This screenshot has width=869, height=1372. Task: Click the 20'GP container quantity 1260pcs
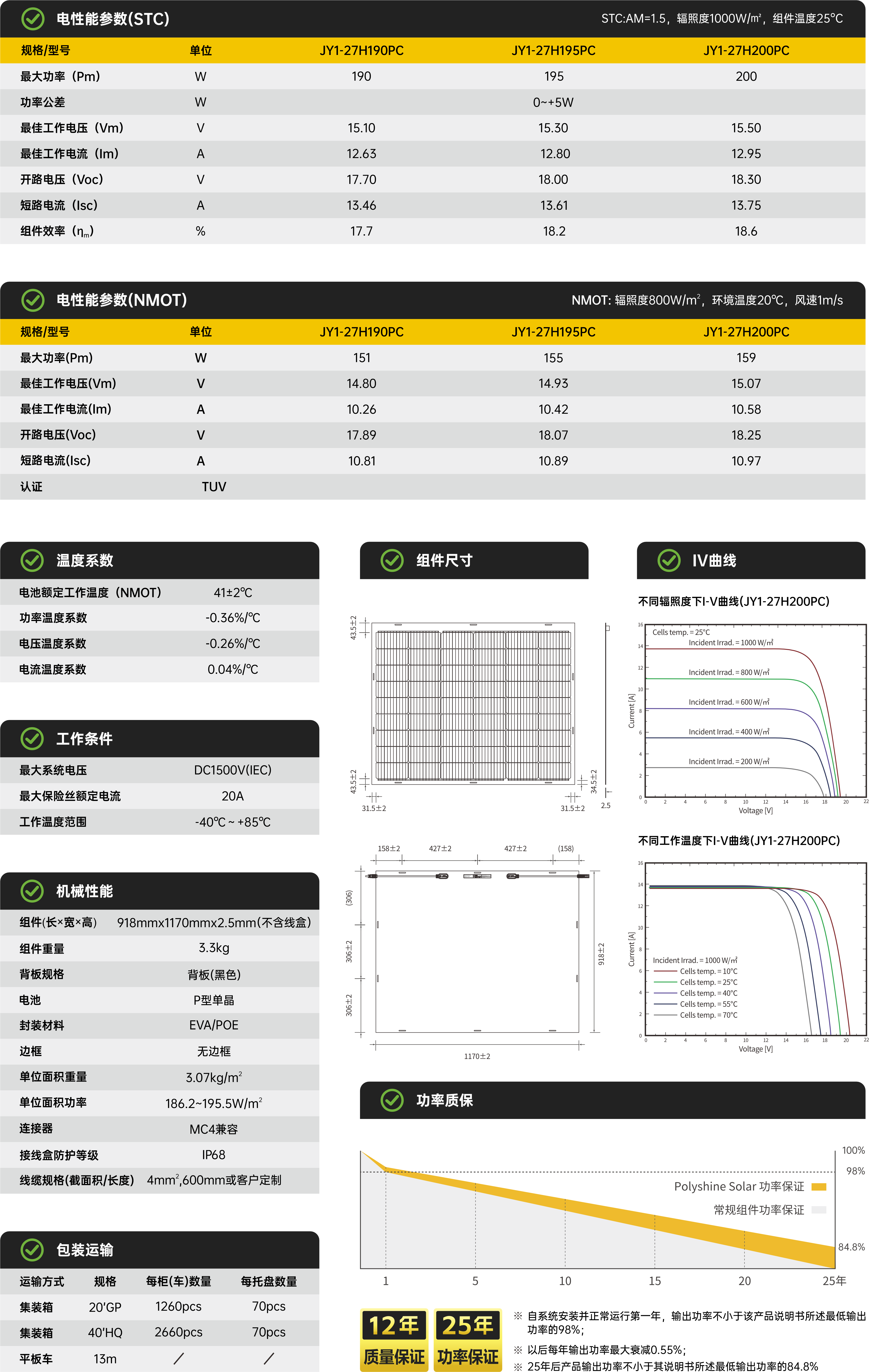(179, 1307)
